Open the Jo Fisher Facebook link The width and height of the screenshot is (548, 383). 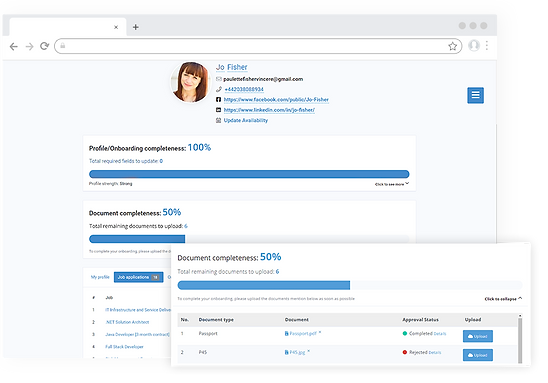pyautogui.click(x=276, y=100)
